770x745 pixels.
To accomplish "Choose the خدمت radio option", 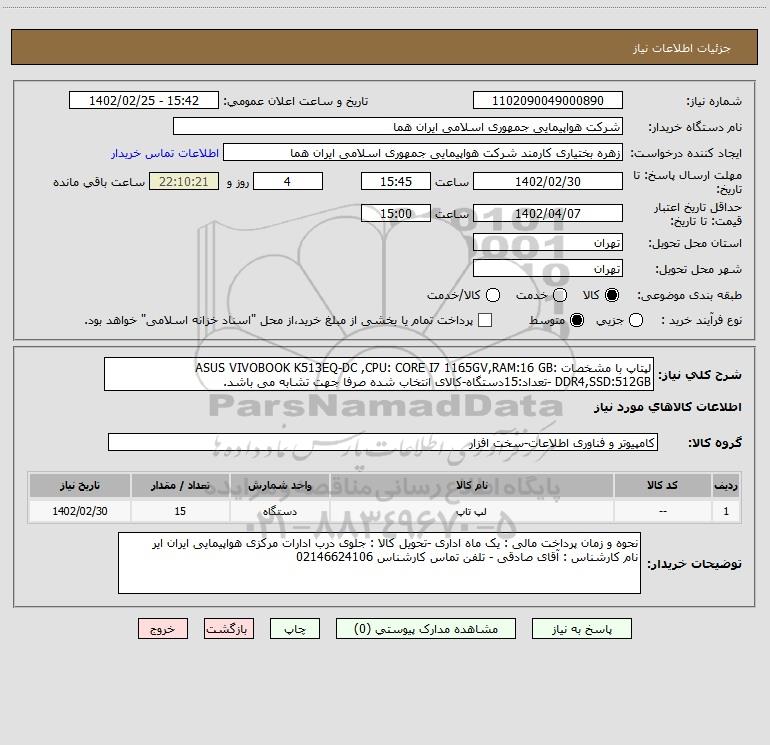I will click(x=562, y=295).
